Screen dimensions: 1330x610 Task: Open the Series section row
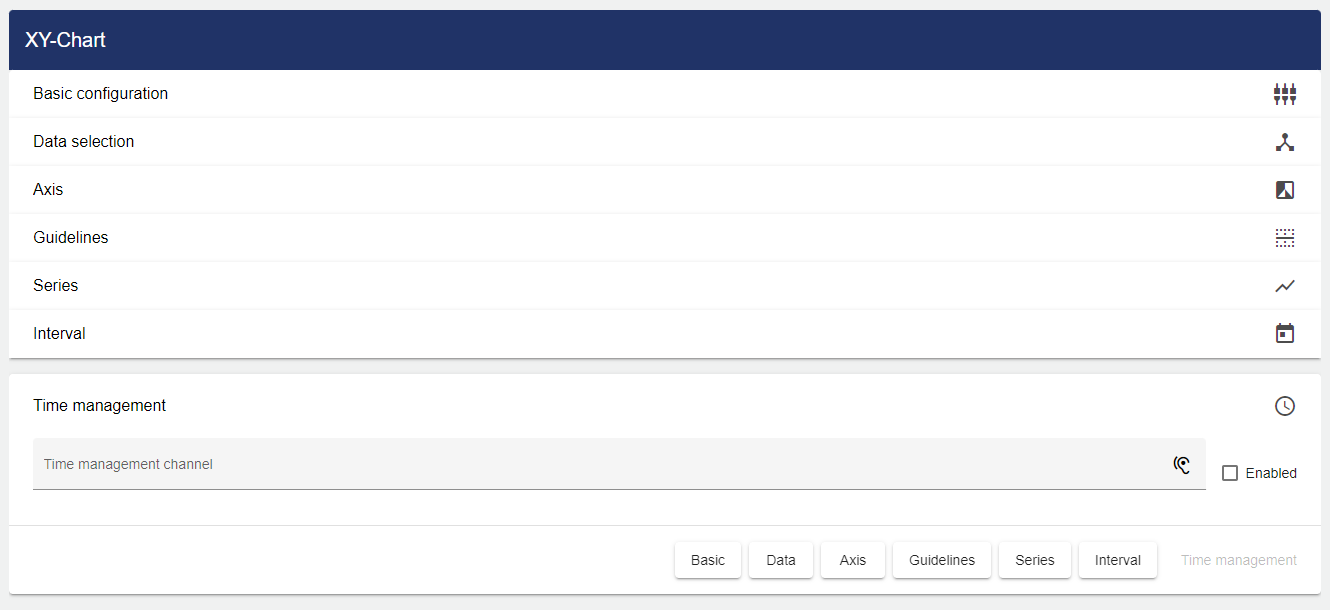(56, 286)
